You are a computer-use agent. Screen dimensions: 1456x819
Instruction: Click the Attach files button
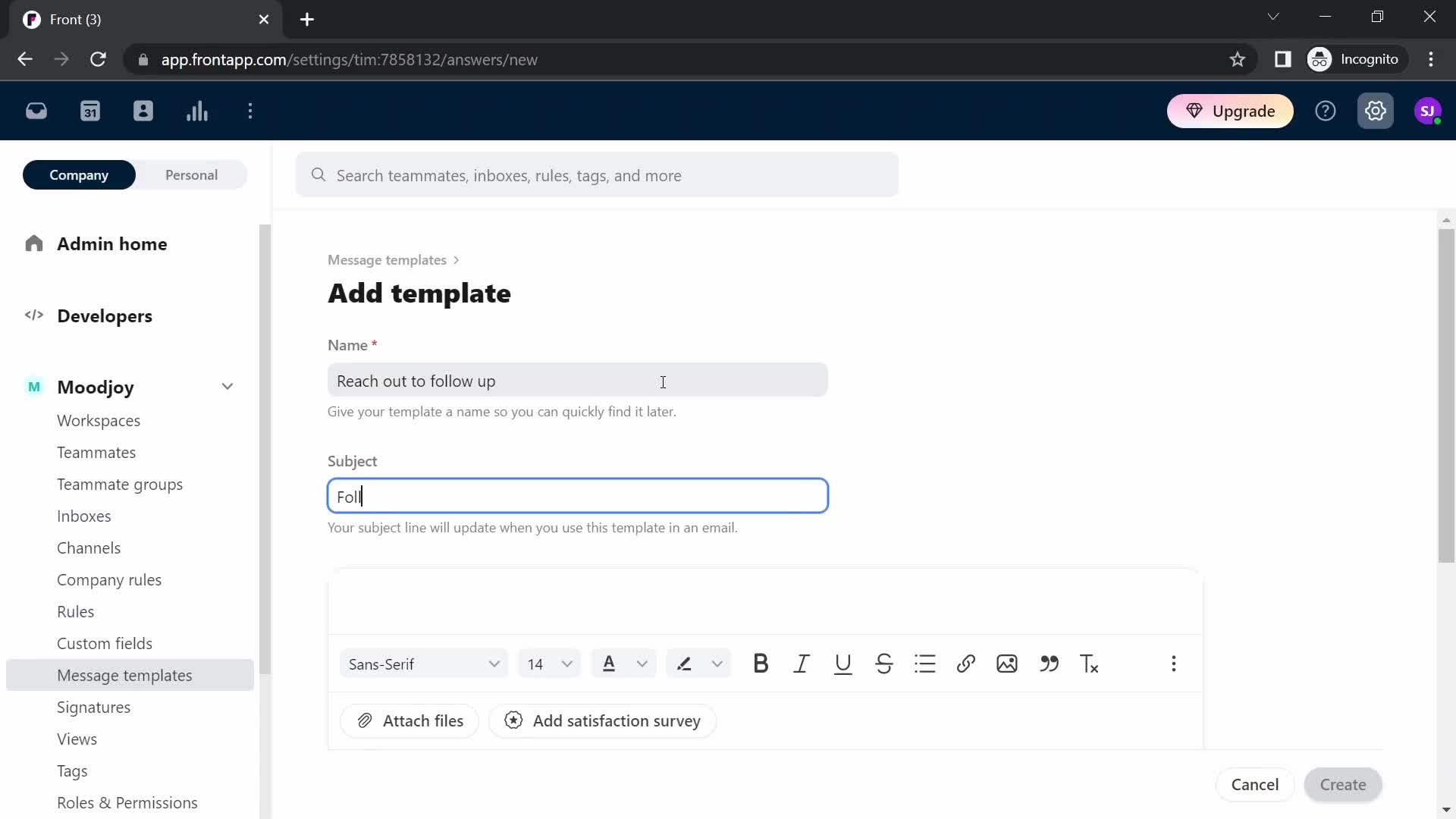click(x=410, y=720)
